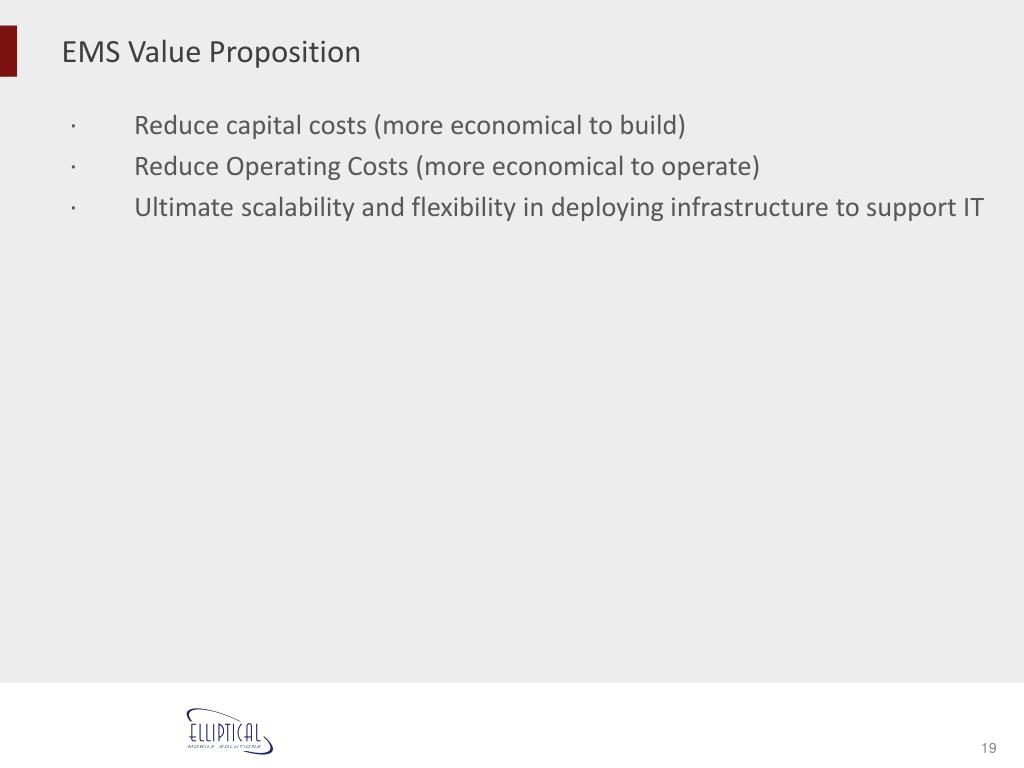Click the 'Mobile Solutions' tagline under logo
The height and width of the screenshot is (768, 1024).
225,746
